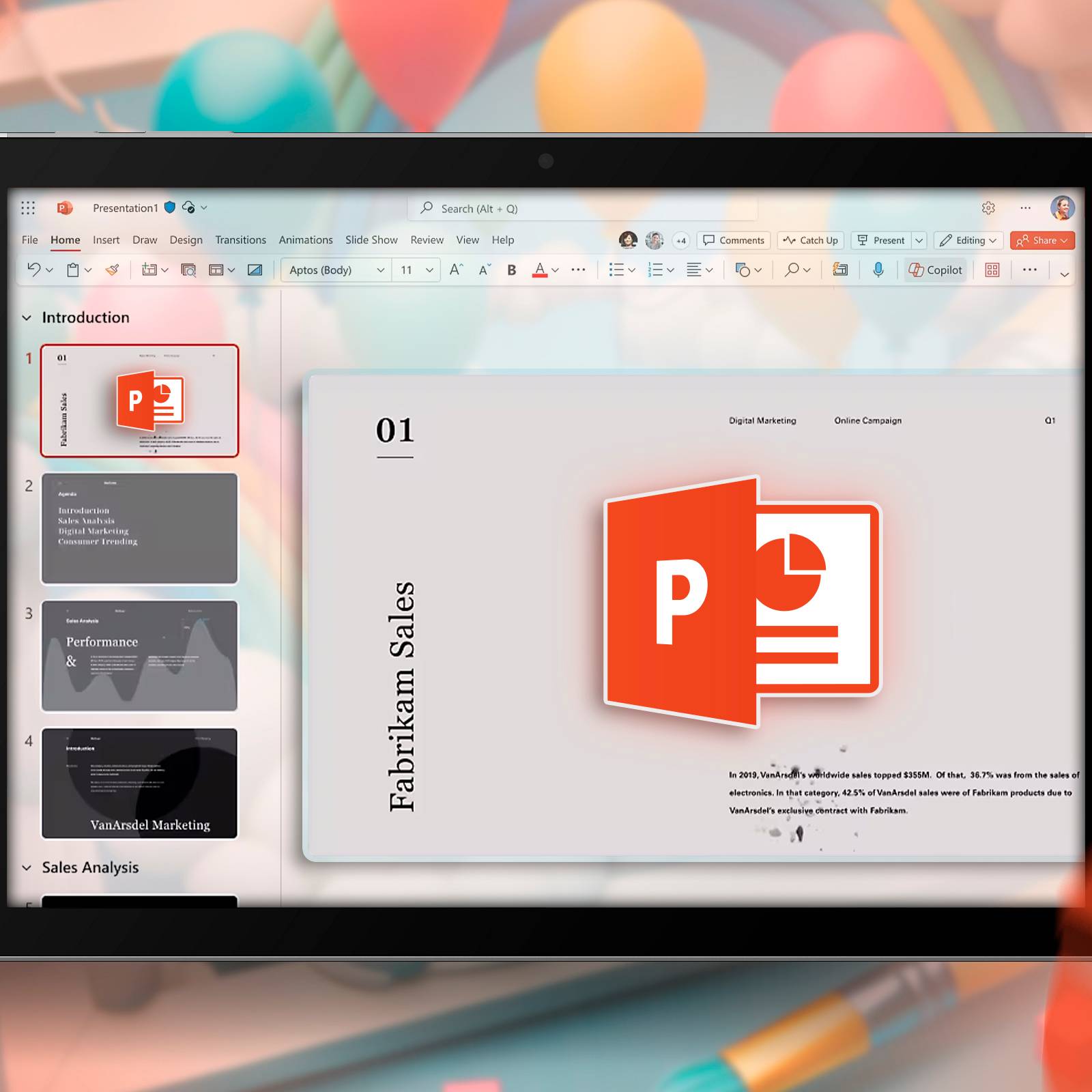Select slide 2 Agenda thumbnail
Image resolution: width=1092 pixels, height=1092 pixels.
140,529
